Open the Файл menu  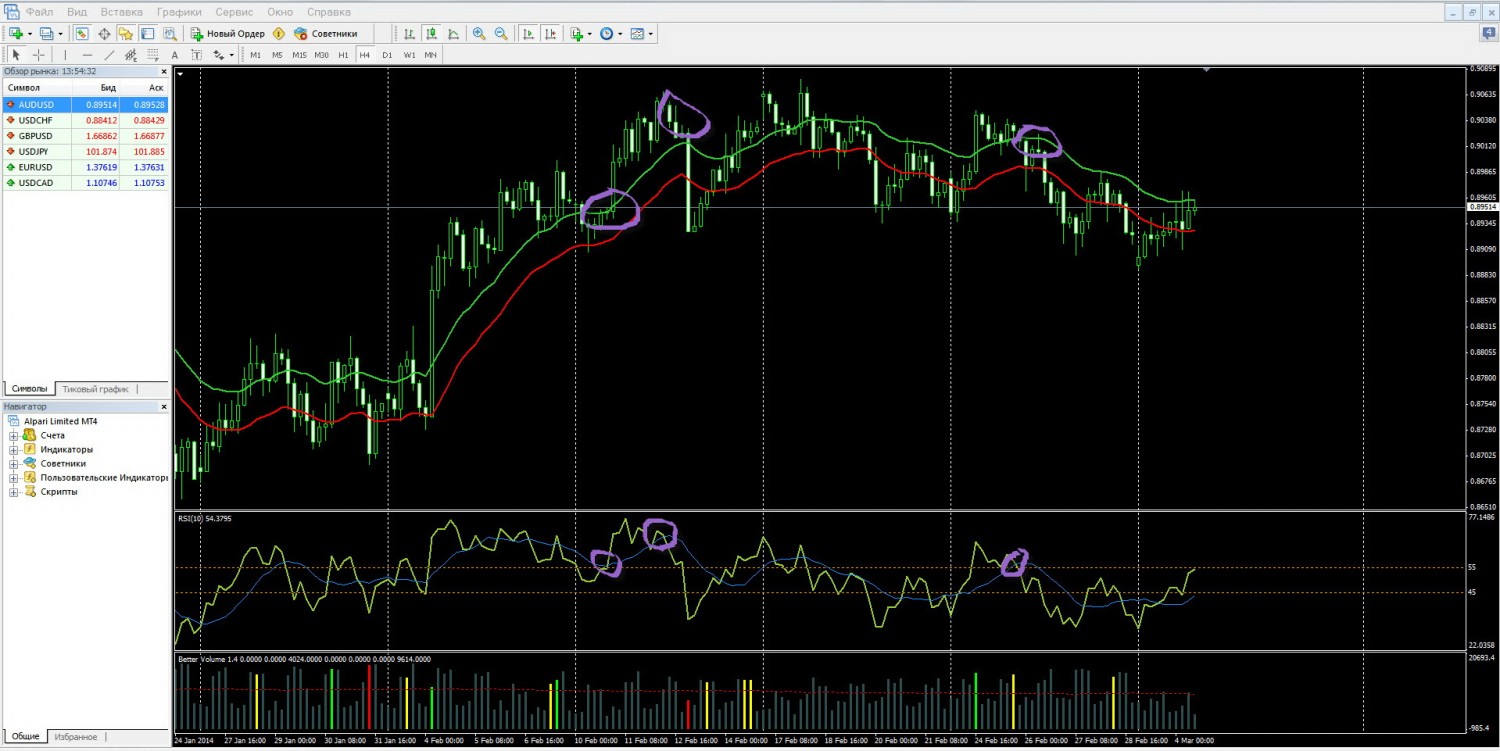point(40,12)
